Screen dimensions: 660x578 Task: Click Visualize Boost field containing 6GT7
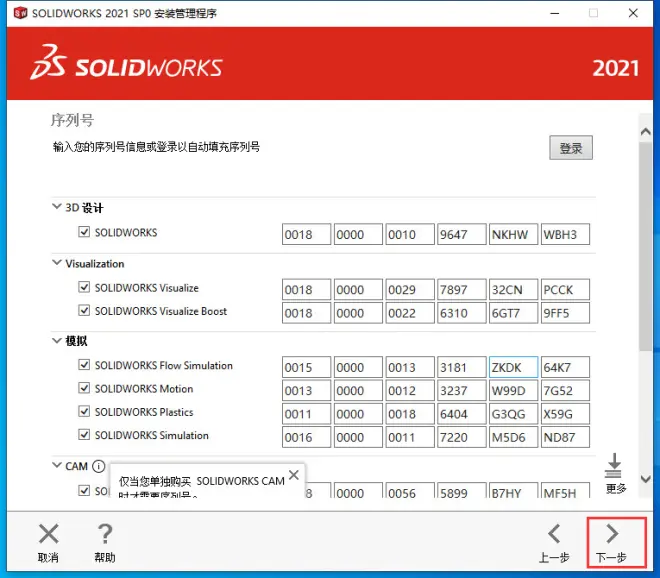click(514, 313)
